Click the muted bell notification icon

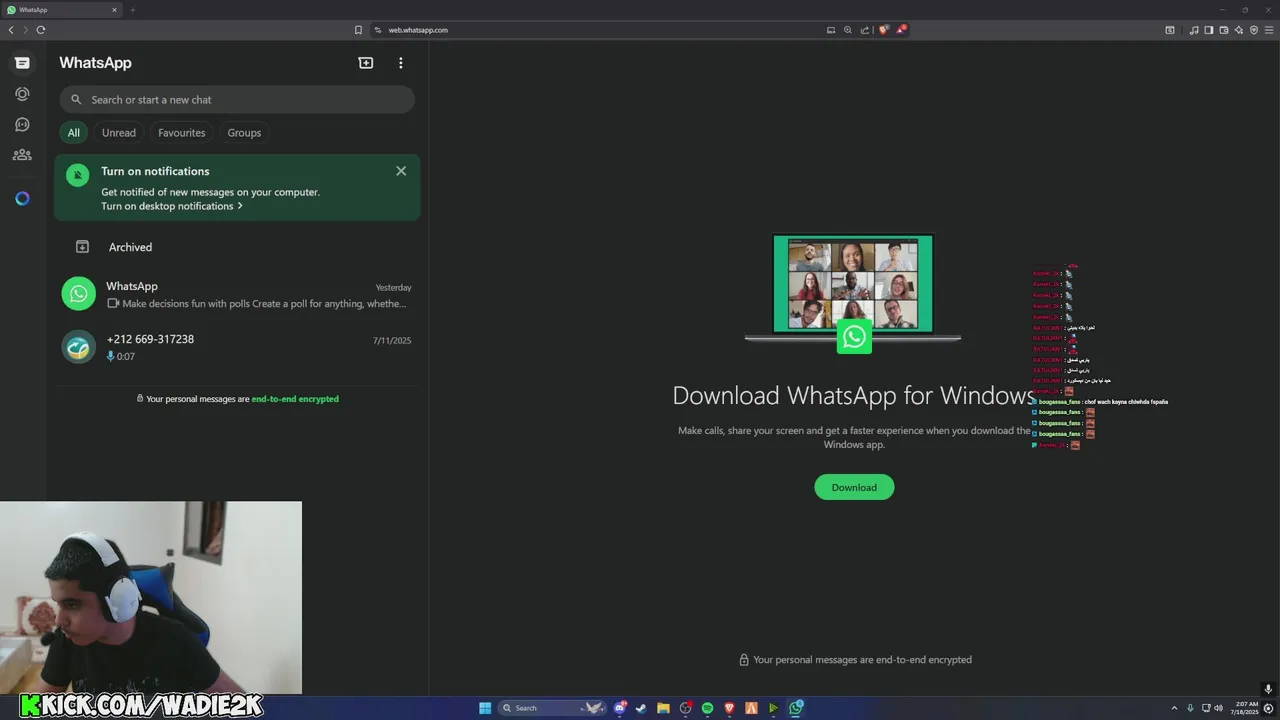point(77,175)
